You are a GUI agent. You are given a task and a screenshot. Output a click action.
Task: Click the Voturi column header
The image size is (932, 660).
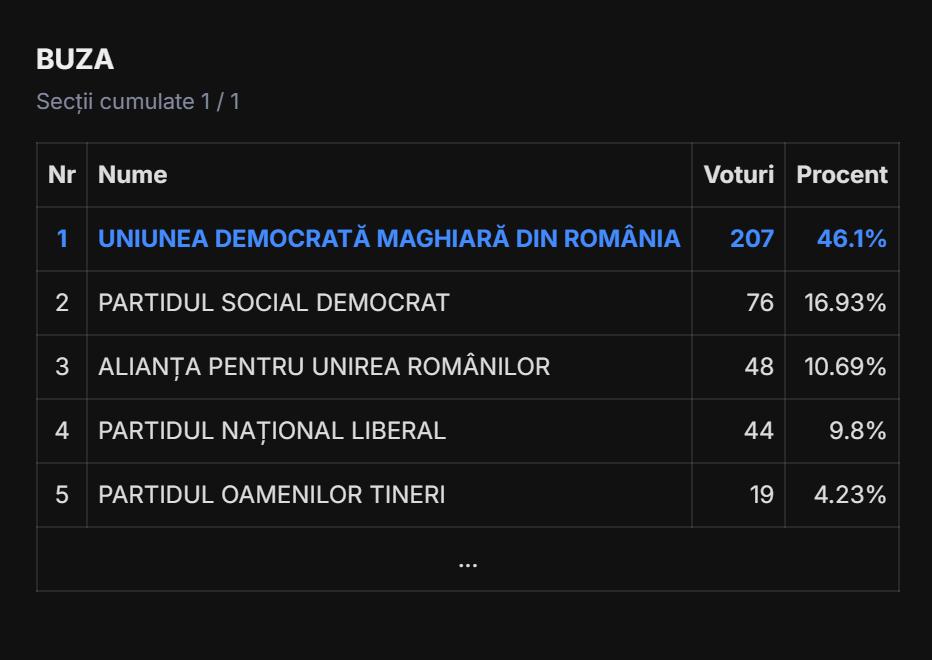coord(738,175)
